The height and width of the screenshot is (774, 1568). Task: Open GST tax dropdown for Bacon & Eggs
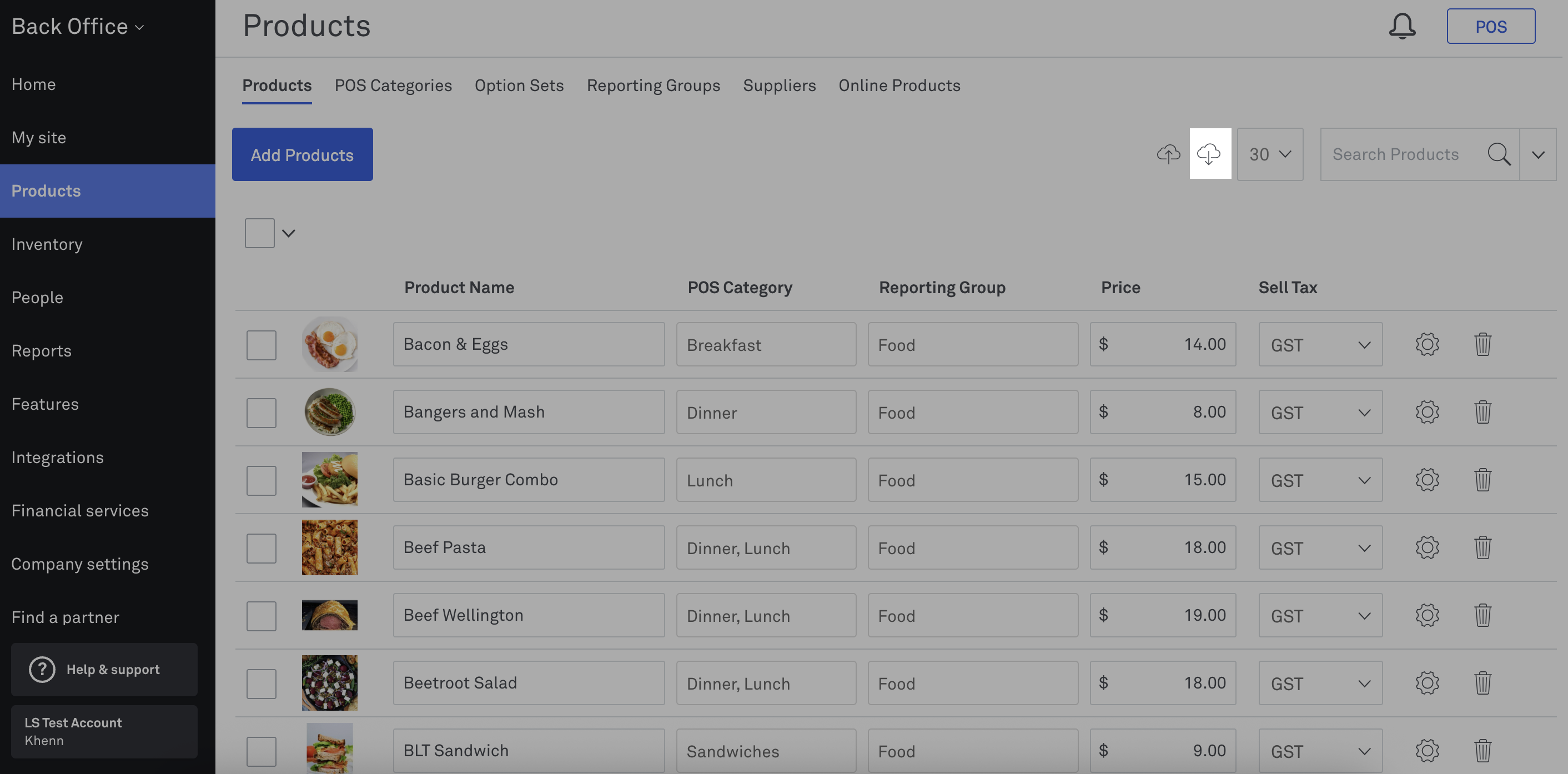(1320, 344)
